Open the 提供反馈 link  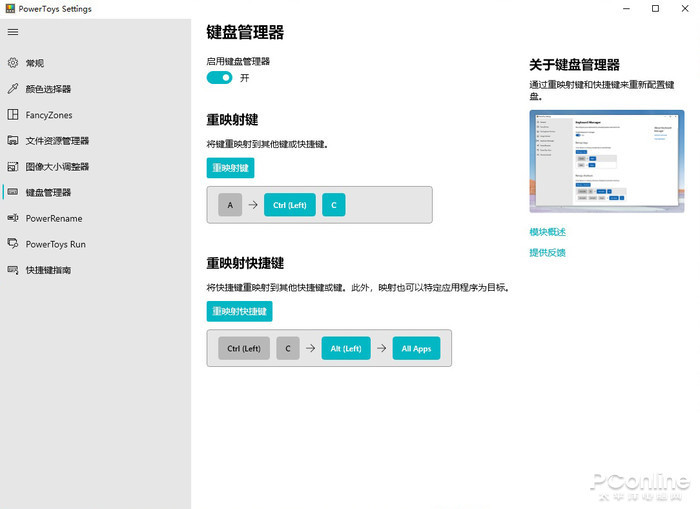pos(547,253)
